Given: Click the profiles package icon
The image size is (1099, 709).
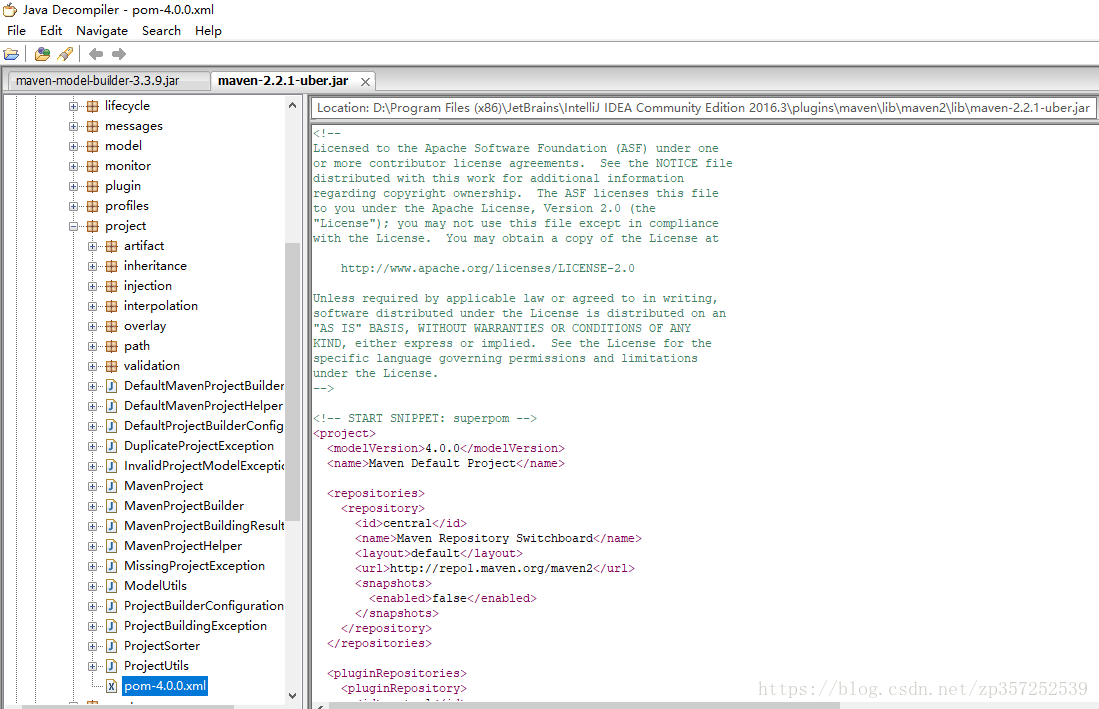Looking at the screenshot, I should 93,206.
